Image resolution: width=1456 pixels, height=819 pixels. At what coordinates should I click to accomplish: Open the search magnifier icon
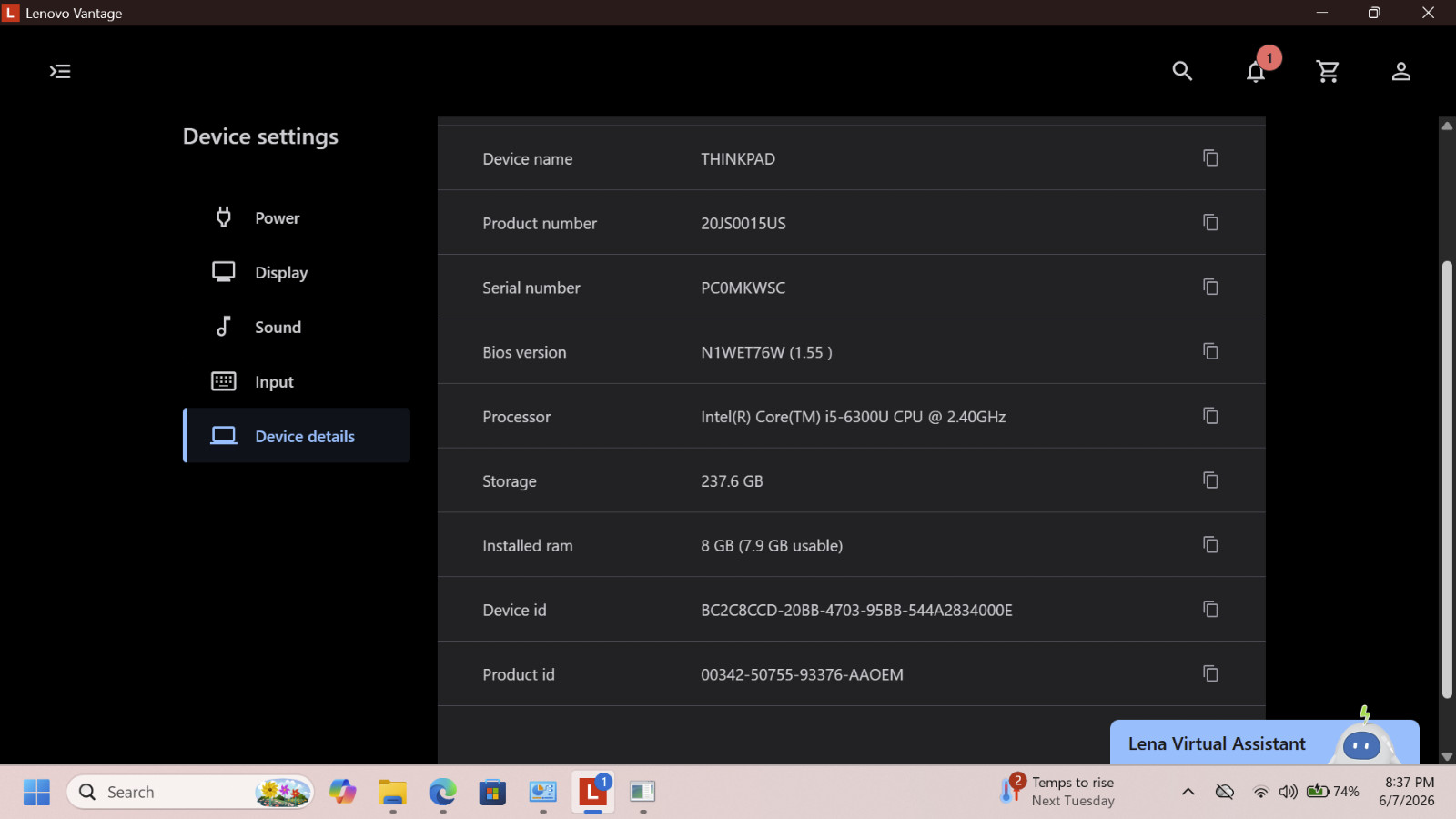click(x=1182, y=71)
